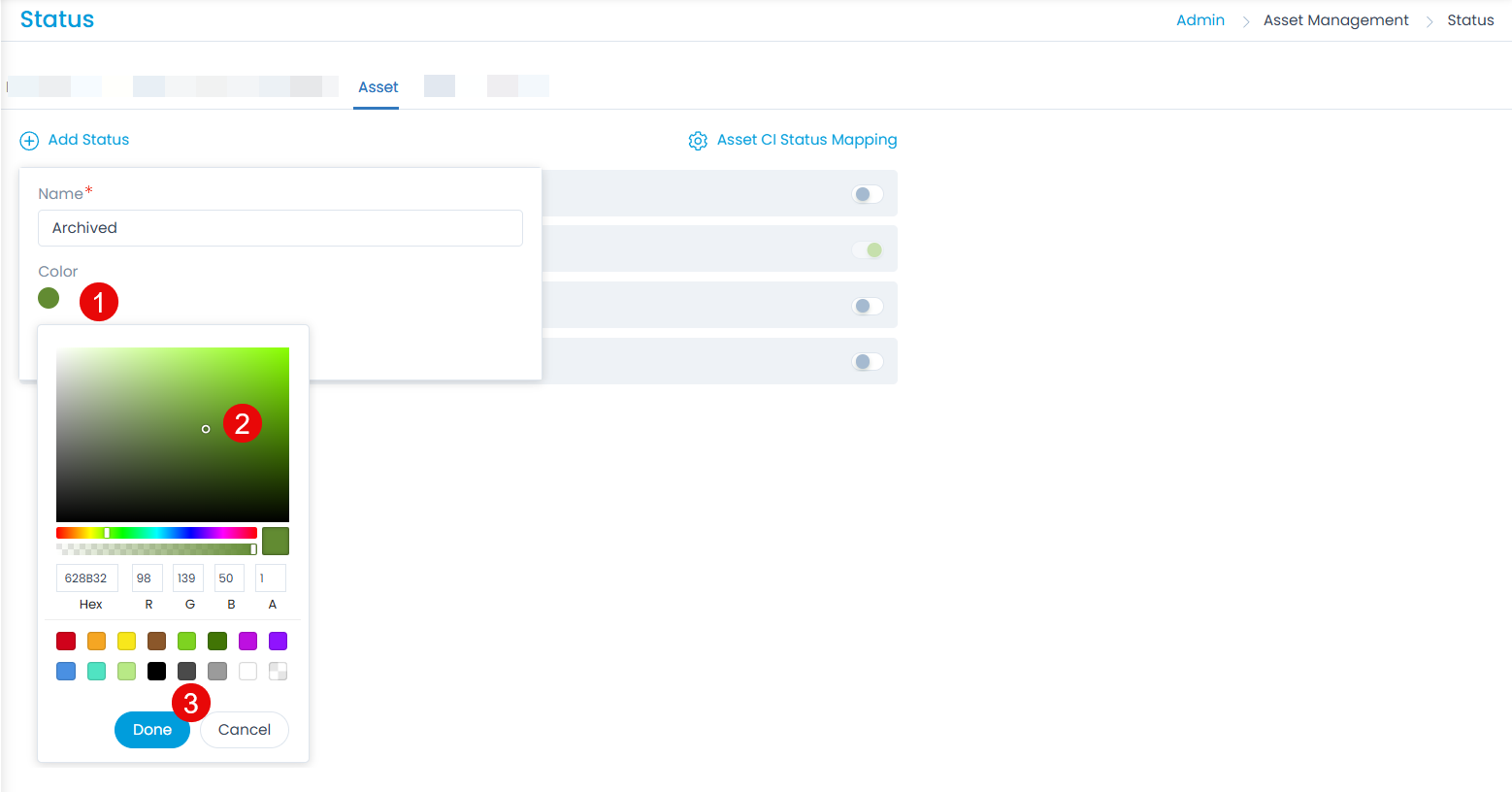Viewport: 1512px width, 792px height.
Task: Select Status in the breadcrumb trail
Action: coord(1471,19)
